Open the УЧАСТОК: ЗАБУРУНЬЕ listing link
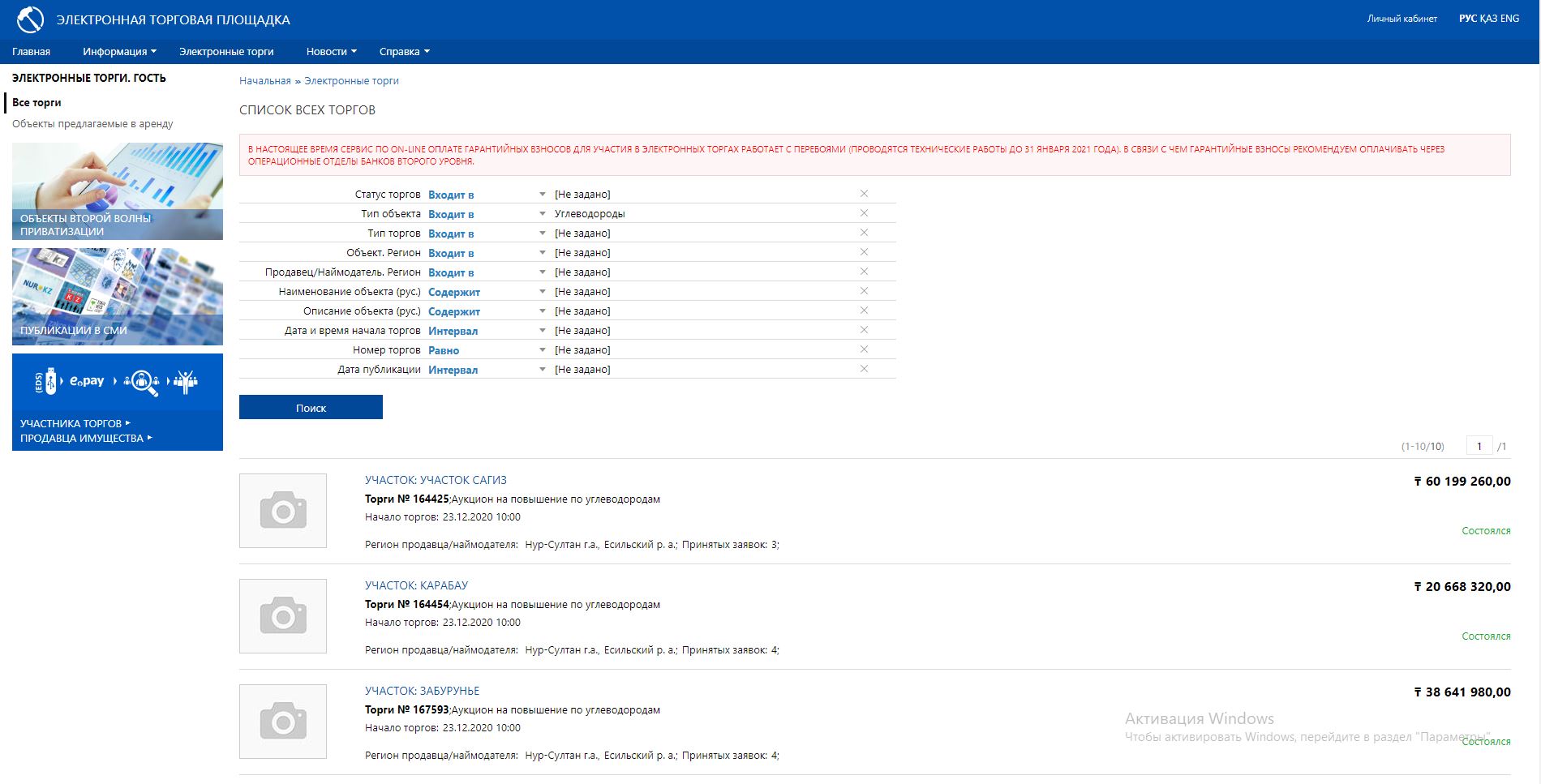Viewport: 1541px width, 784px height. point(422,691)
